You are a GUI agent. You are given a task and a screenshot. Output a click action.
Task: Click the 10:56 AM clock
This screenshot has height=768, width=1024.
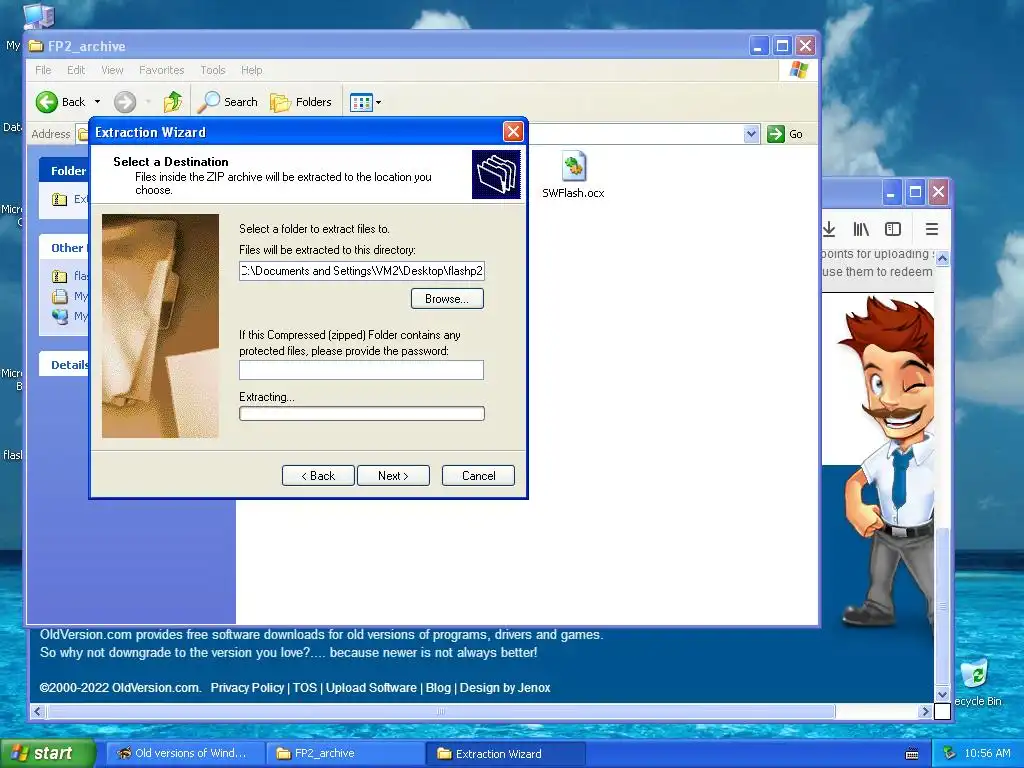987,753
